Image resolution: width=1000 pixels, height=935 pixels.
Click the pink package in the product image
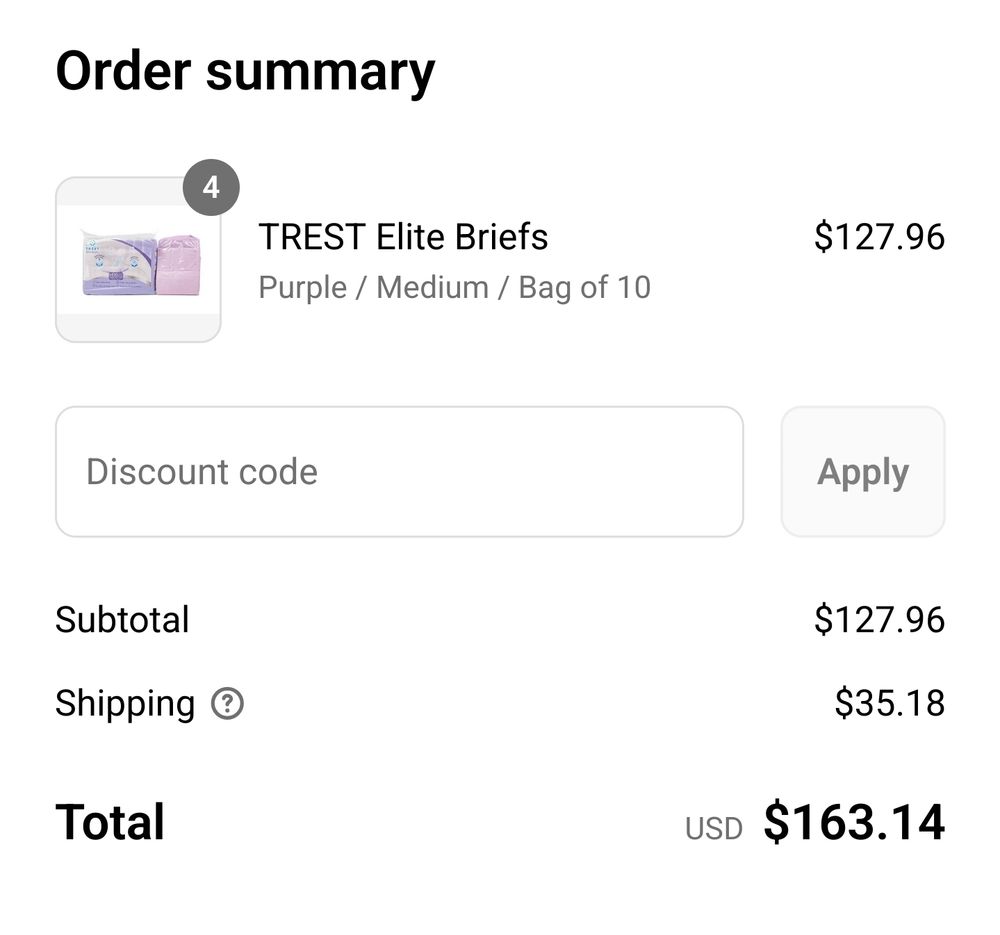179,263
